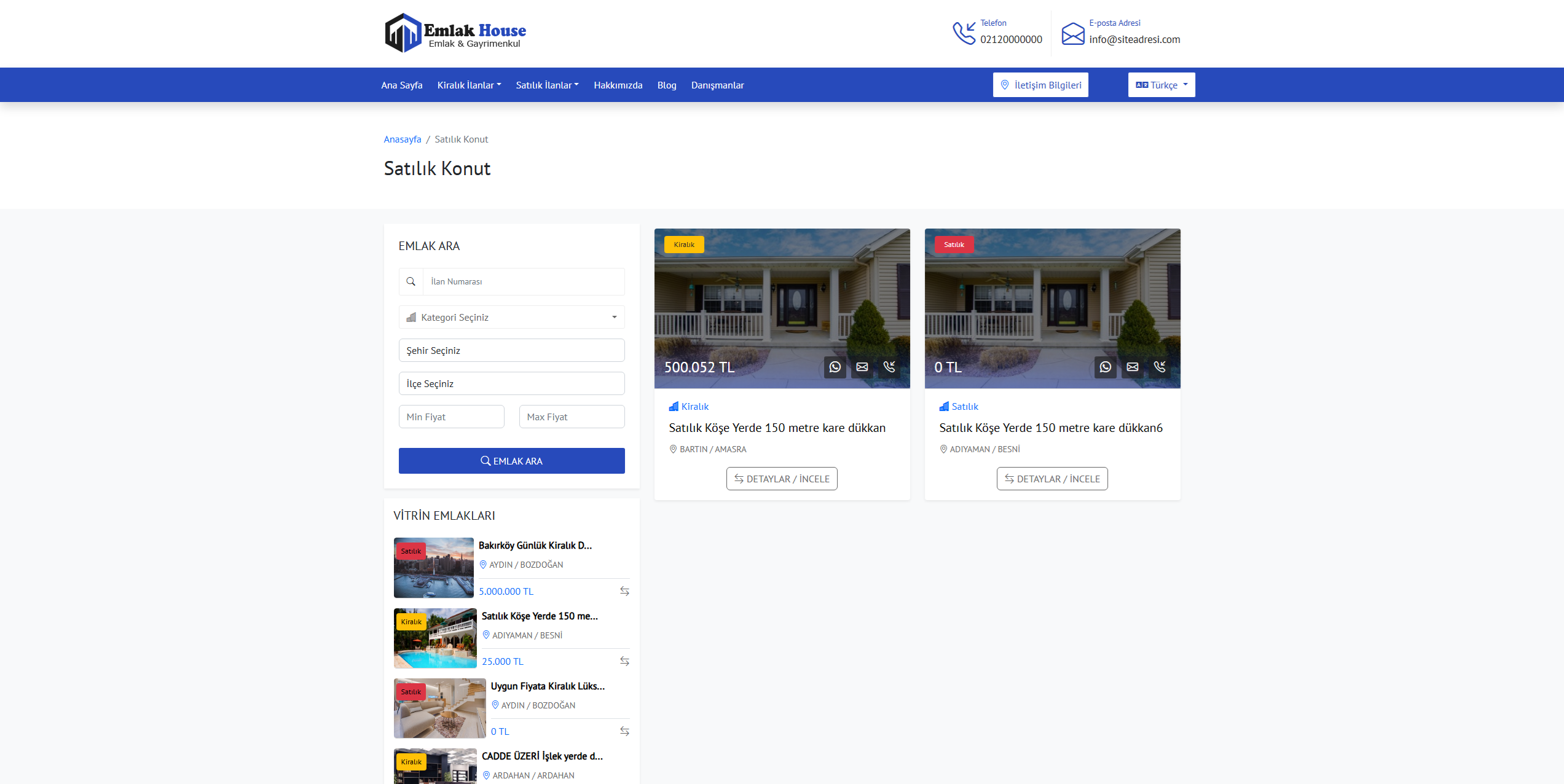The width and height of the screenshot is (1564, 784).
Task: Open the Kategori Seçiniz dropdown
Action: coord(511,317)
